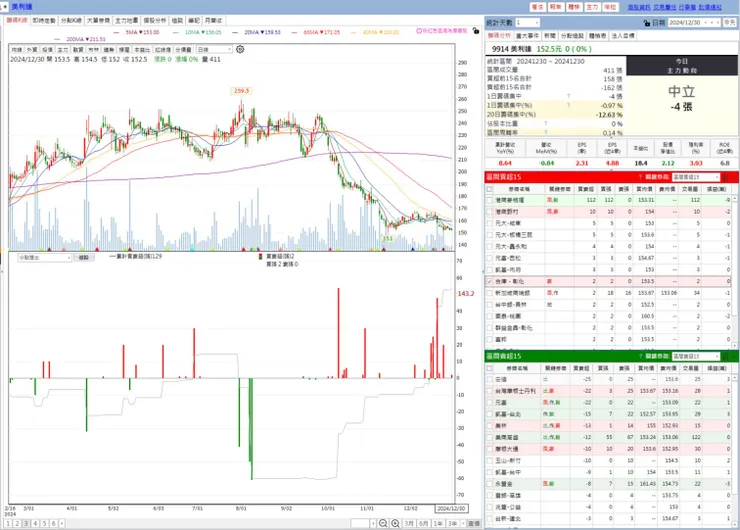The width and height of the screenshot is (740, 530).
Task: Check the 美林 row checkbox
Action: pos(489,426)
